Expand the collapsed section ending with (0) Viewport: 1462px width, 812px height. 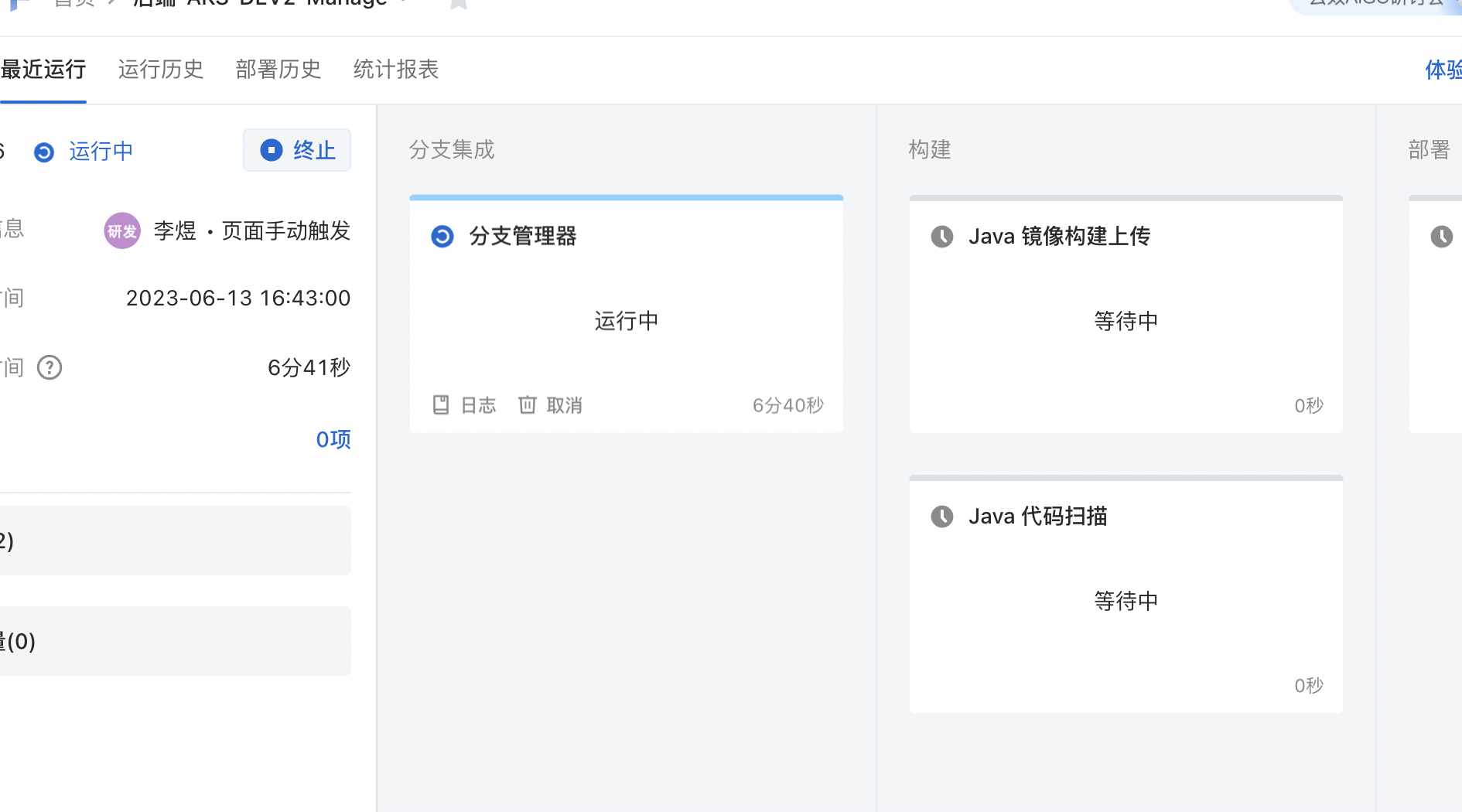[176, 641]
